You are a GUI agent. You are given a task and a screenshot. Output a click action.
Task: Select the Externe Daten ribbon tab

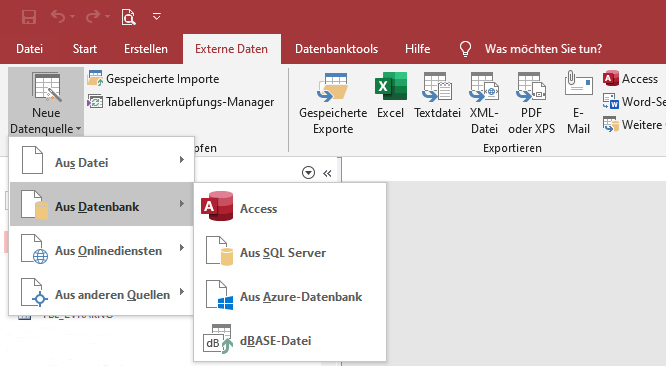[x=231, y=49]
